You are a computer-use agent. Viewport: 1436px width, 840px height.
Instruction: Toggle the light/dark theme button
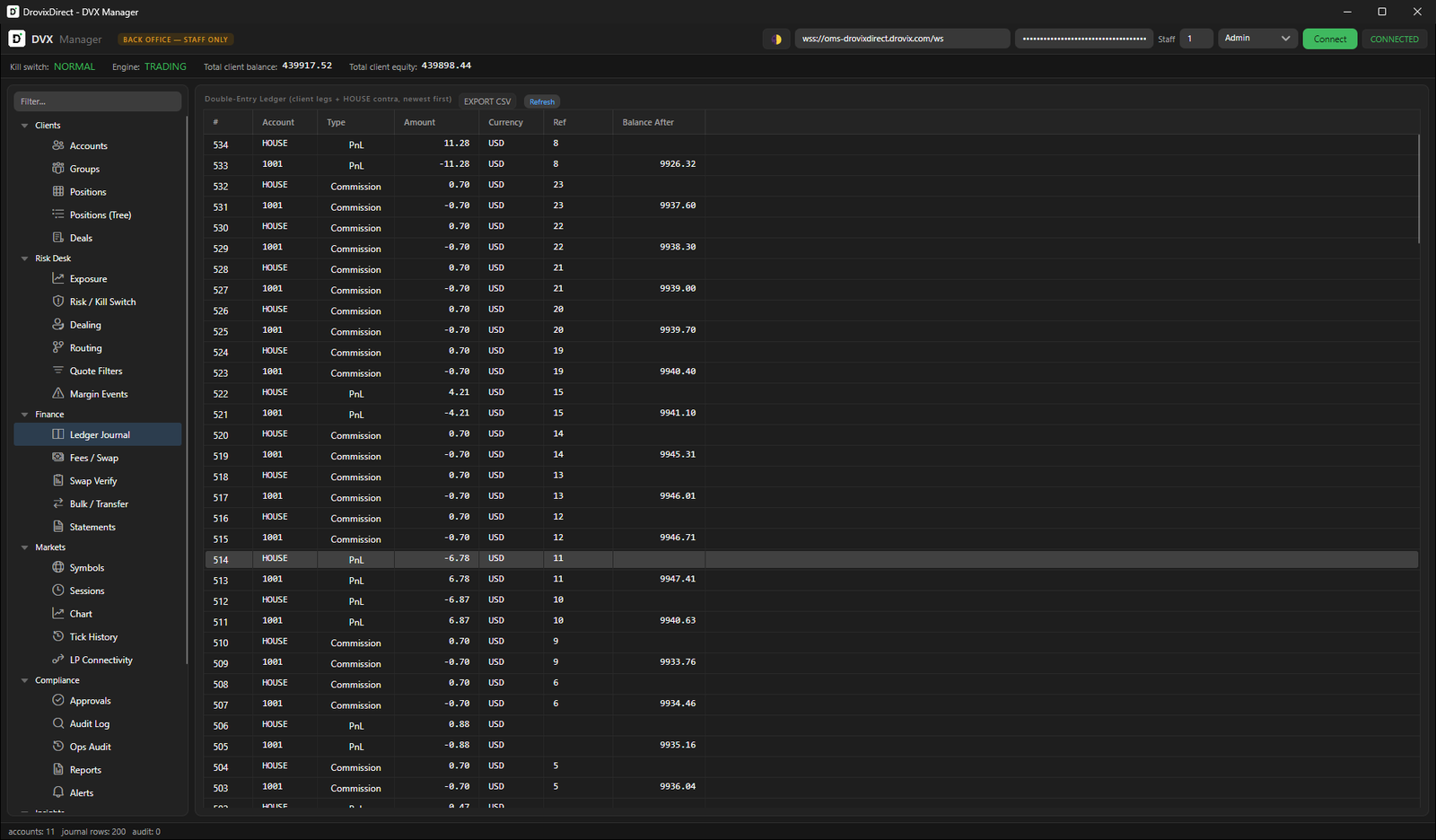(776, 39)
